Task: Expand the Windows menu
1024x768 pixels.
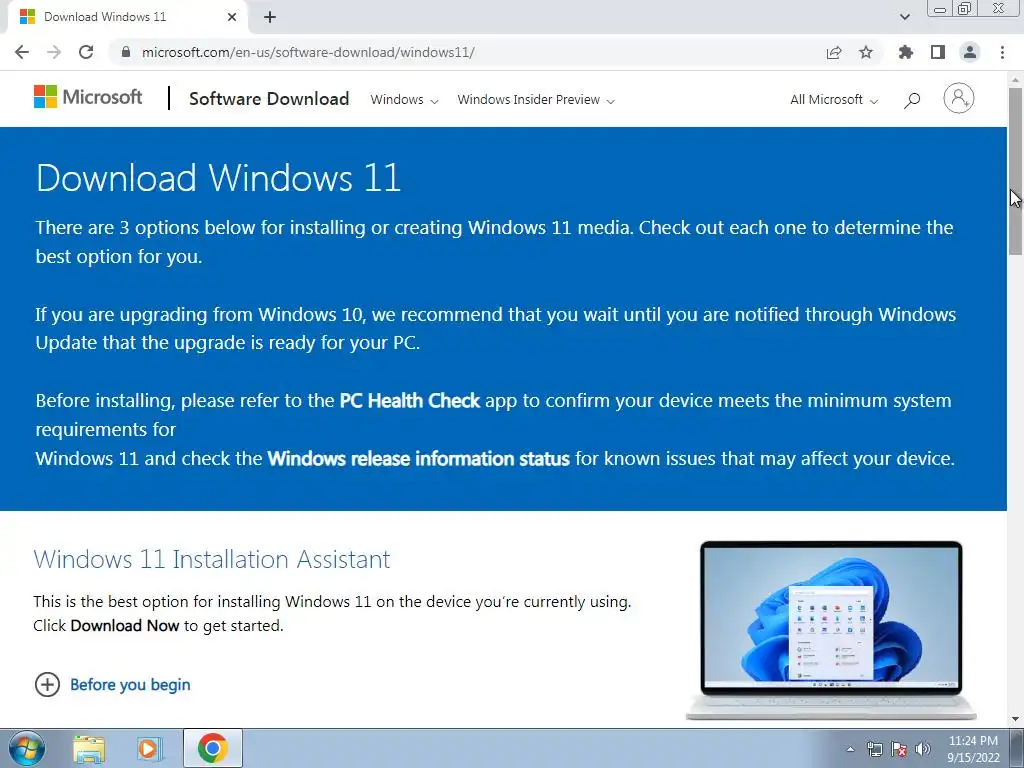Action: (x=404, y=100)
